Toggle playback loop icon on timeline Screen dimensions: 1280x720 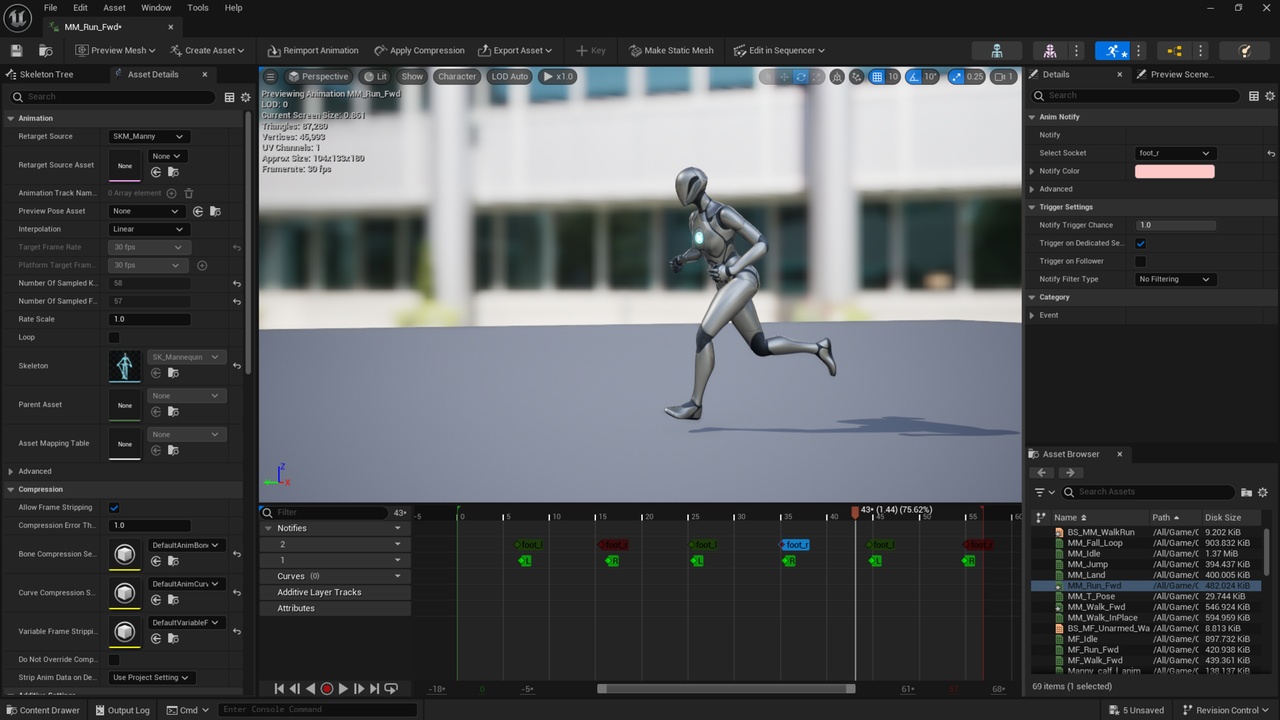click(391, 689)
